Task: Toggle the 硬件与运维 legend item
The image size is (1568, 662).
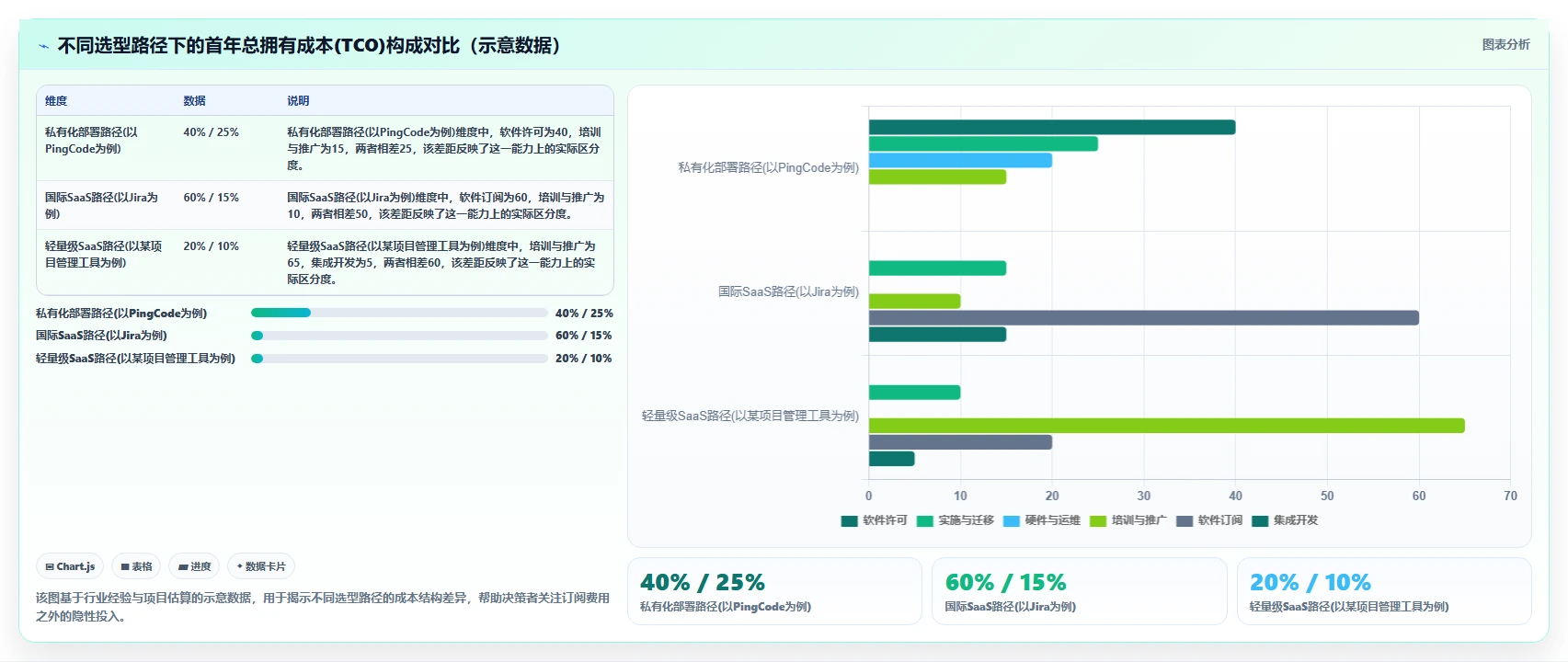Action: click(1041, 520)
